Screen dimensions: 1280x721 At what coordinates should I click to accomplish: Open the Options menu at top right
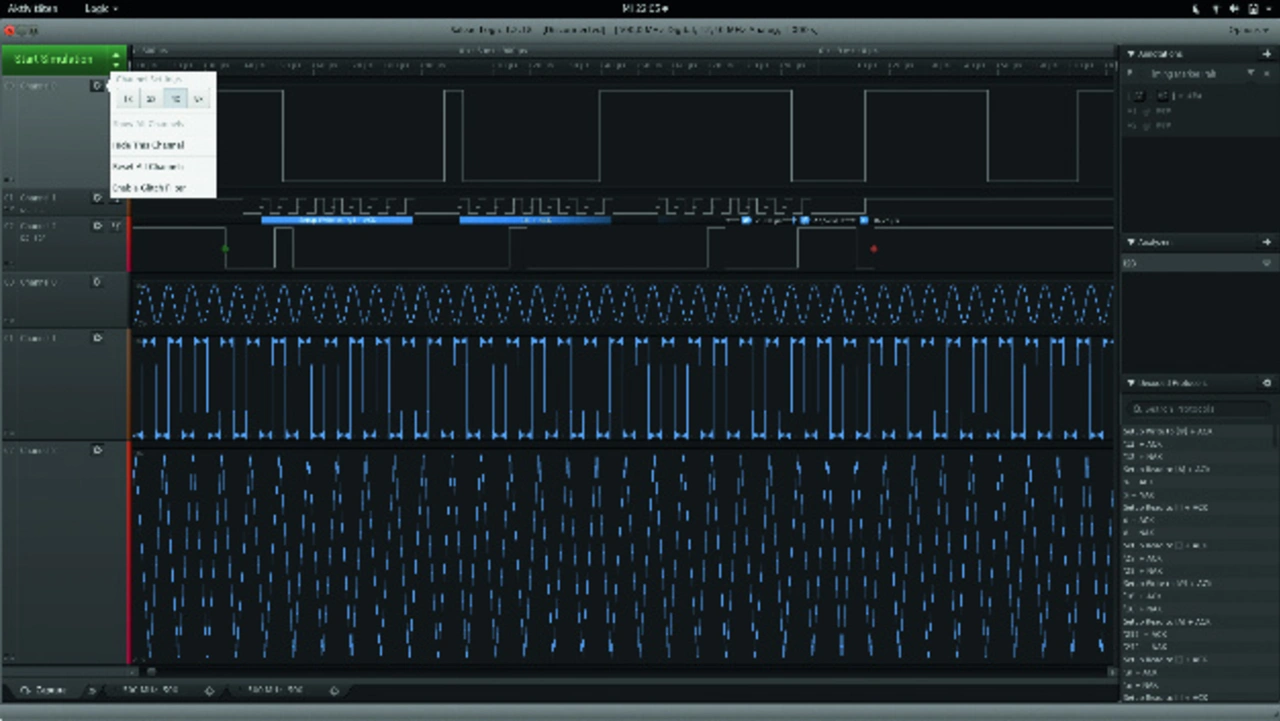pos(1249,31)
